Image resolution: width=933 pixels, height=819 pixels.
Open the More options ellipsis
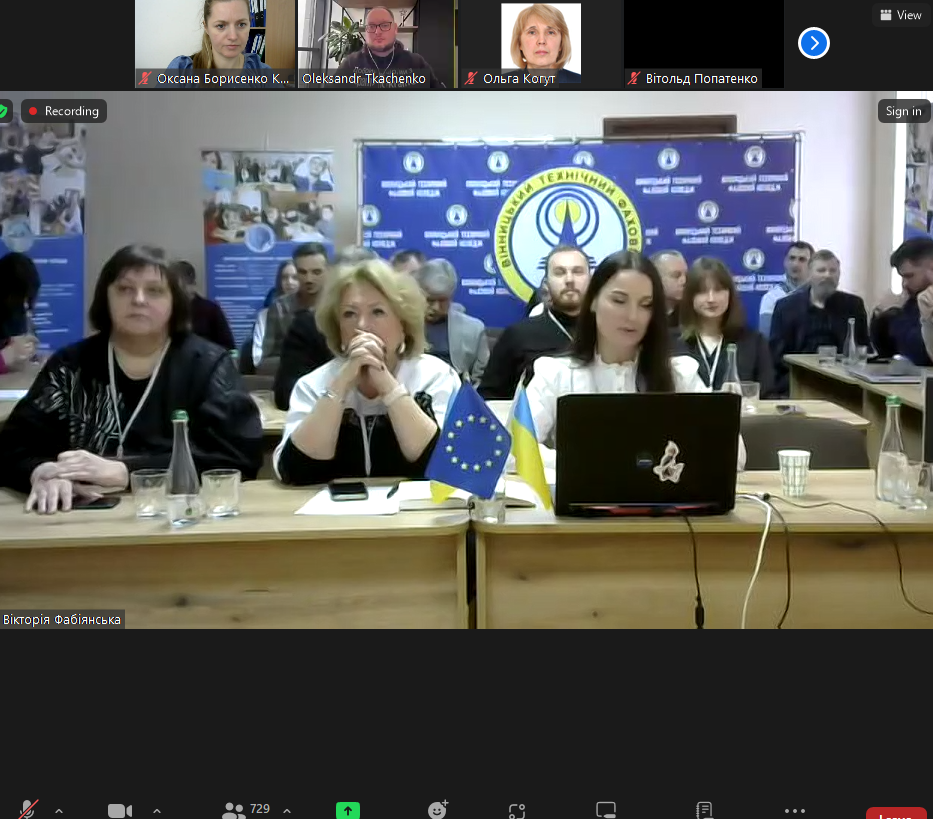point(795,810)
